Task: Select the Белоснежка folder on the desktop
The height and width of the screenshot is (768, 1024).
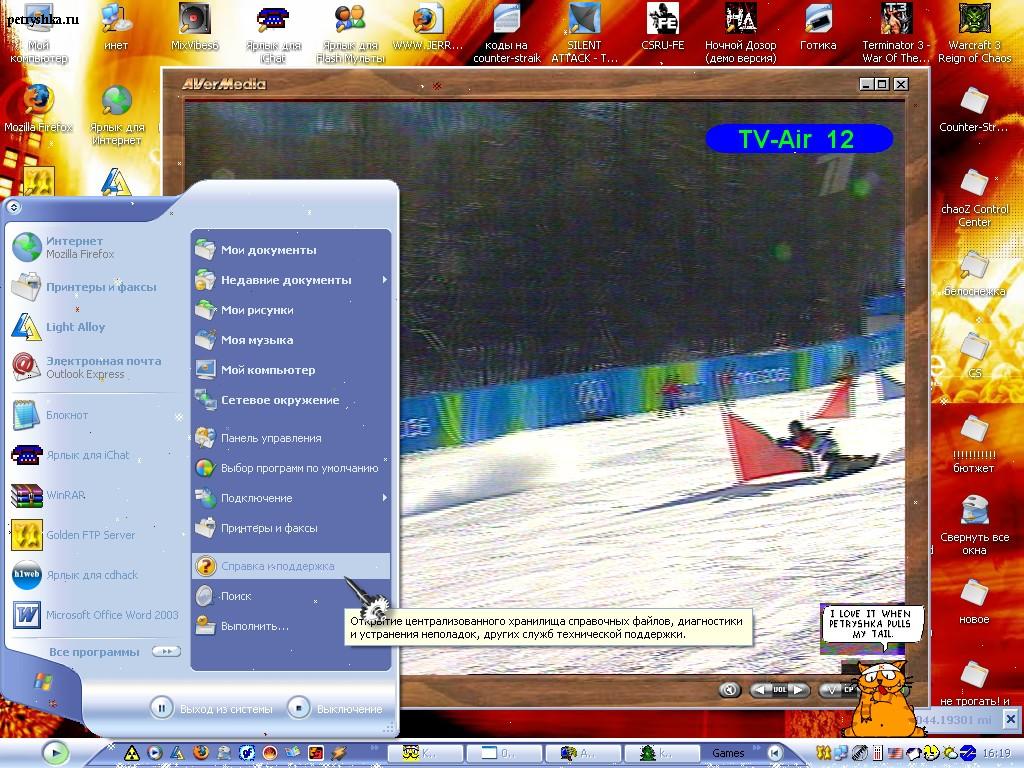Action: point(974,273)
